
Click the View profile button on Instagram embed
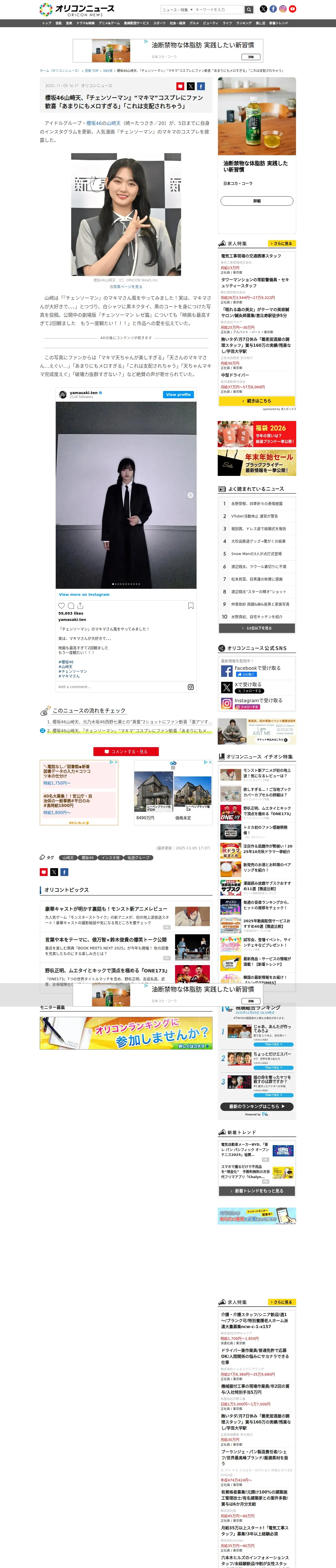tap(179, 394)
